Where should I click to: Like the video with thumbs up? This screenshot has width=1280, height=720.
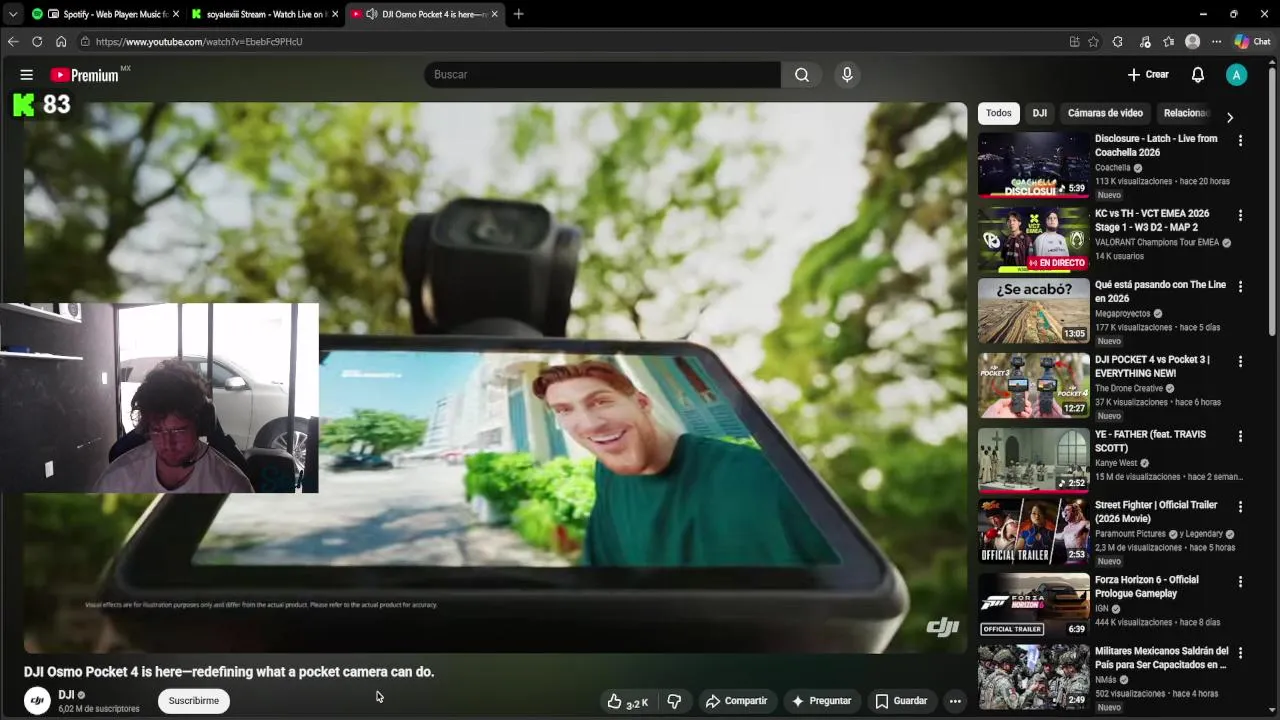[627, 701]
